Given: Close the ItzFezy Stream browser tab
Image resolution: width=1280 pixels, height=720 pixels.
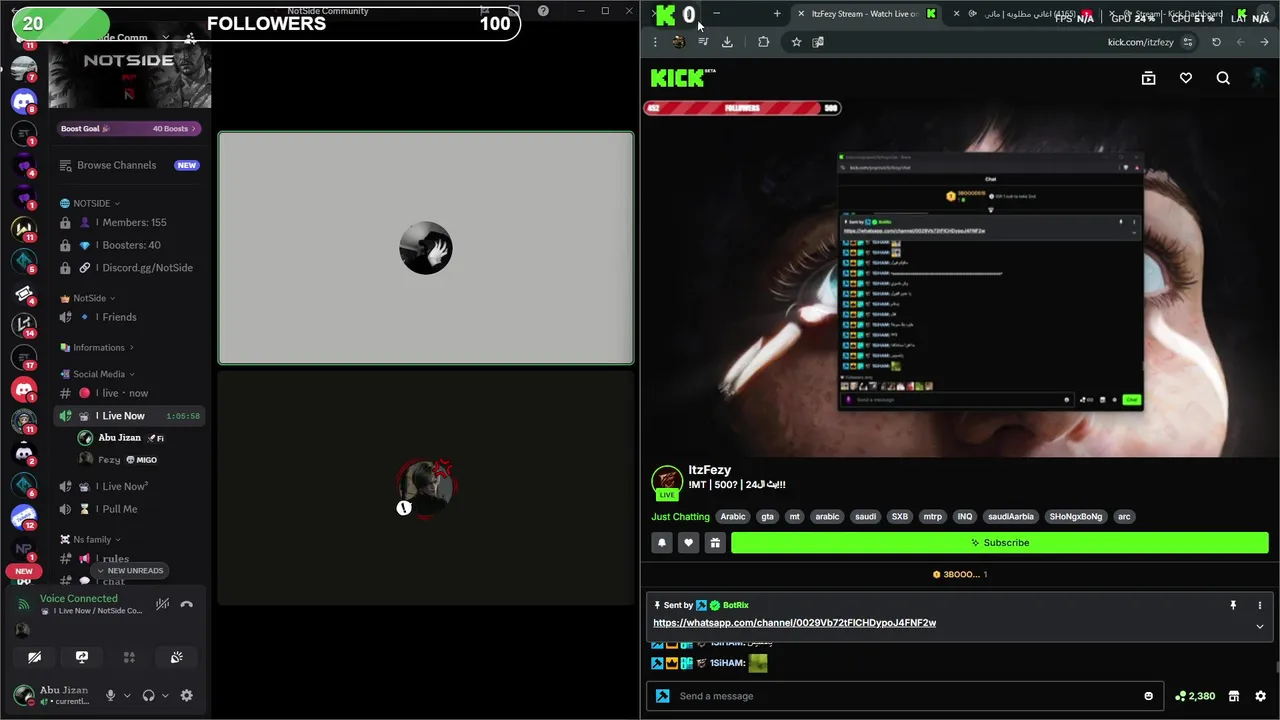Looking at the screenshot, I should [800, 14].
